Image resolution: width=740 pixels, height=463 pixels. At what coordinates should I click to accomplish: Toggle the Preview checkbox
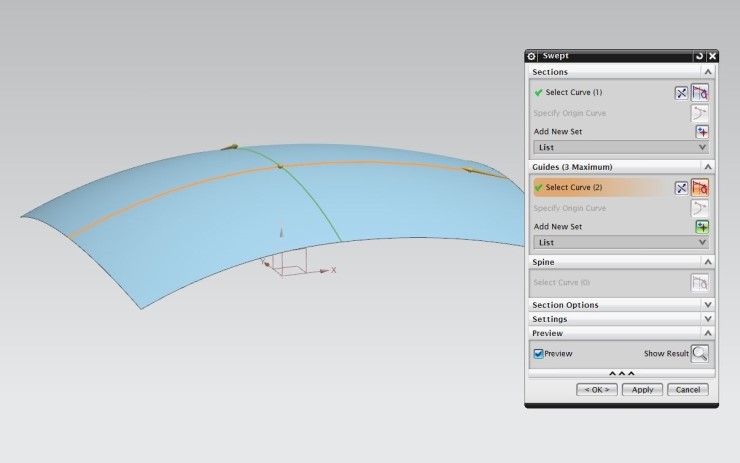(x=538, y=354)
